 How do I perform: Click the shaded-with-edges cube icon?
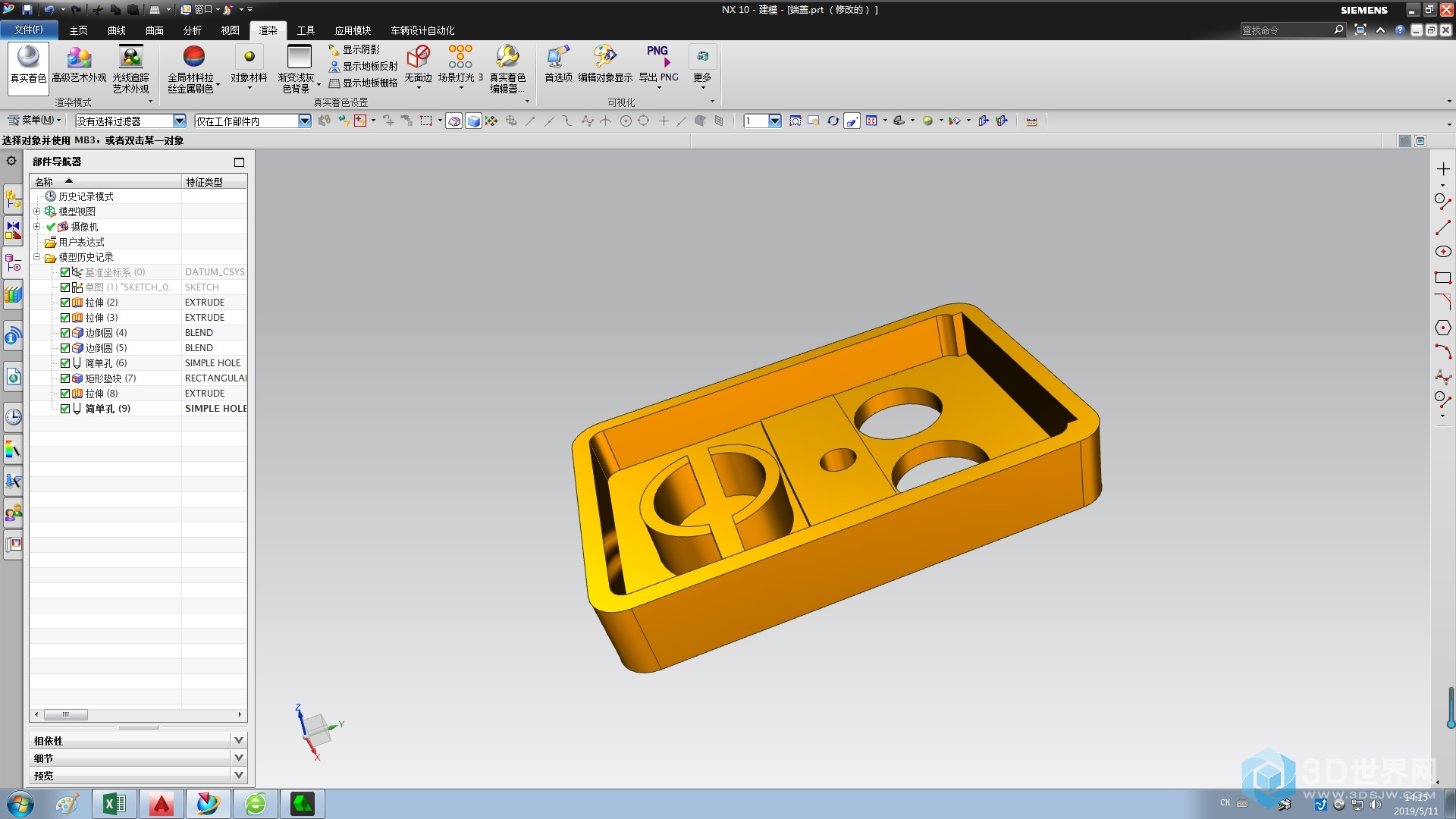[473, 121]
